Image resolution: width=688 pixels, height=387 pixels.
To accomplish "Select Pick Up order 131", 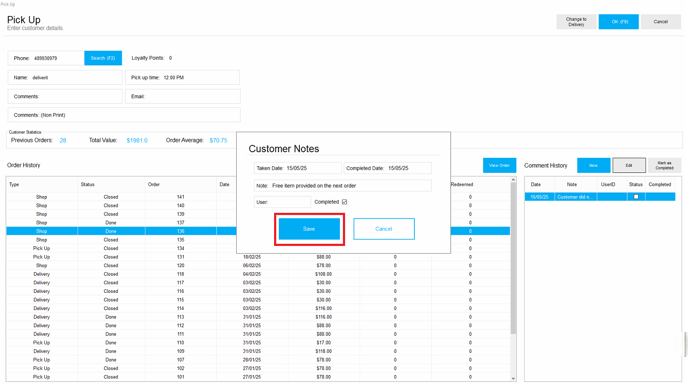I will 258,257.
